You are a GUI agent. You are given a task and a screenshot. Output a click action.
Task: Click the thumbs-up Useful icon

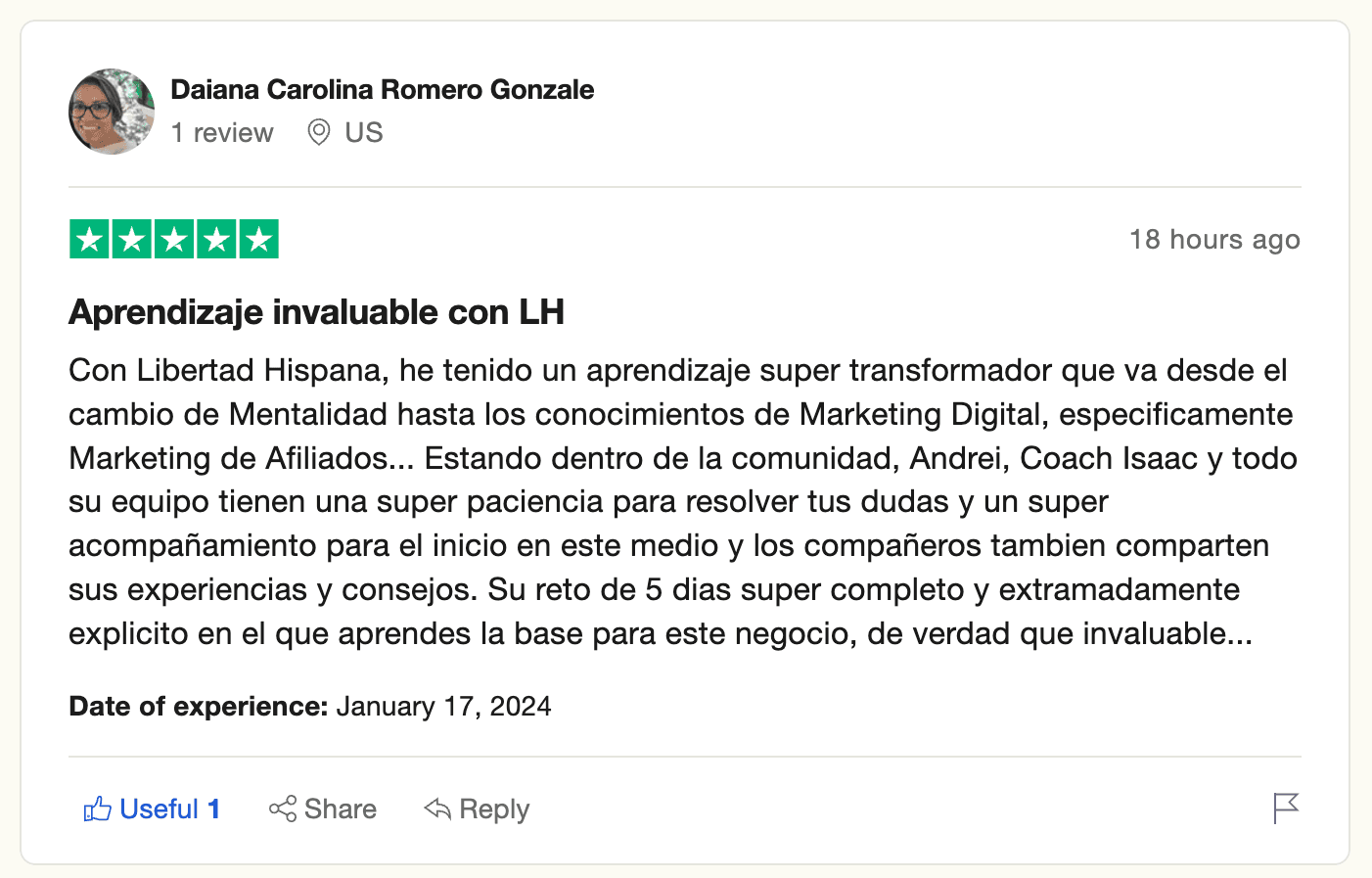coord(97,809)
